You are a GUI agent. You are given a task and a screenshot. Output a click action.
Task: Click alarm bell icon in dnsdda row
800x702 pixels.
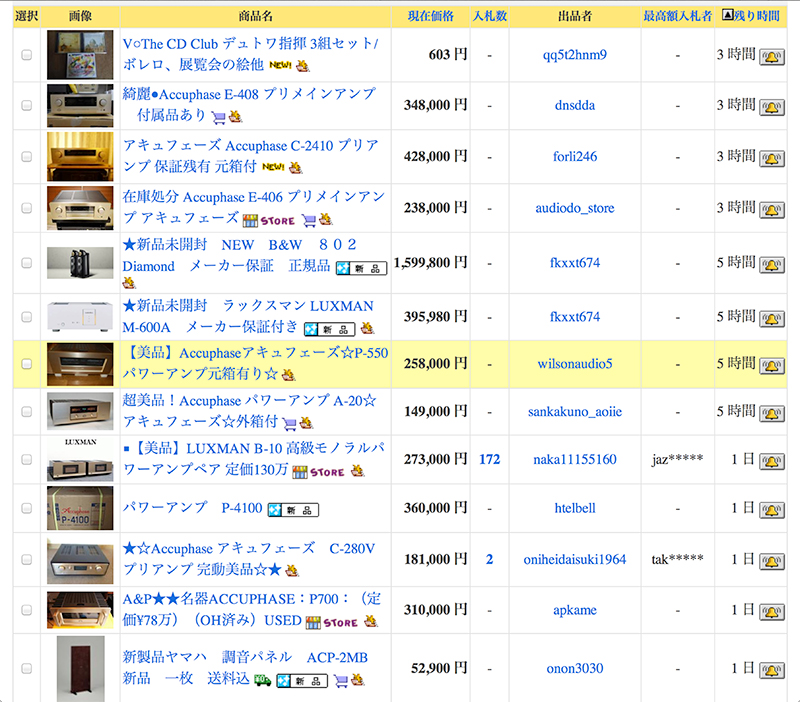[x=771, y=108]
